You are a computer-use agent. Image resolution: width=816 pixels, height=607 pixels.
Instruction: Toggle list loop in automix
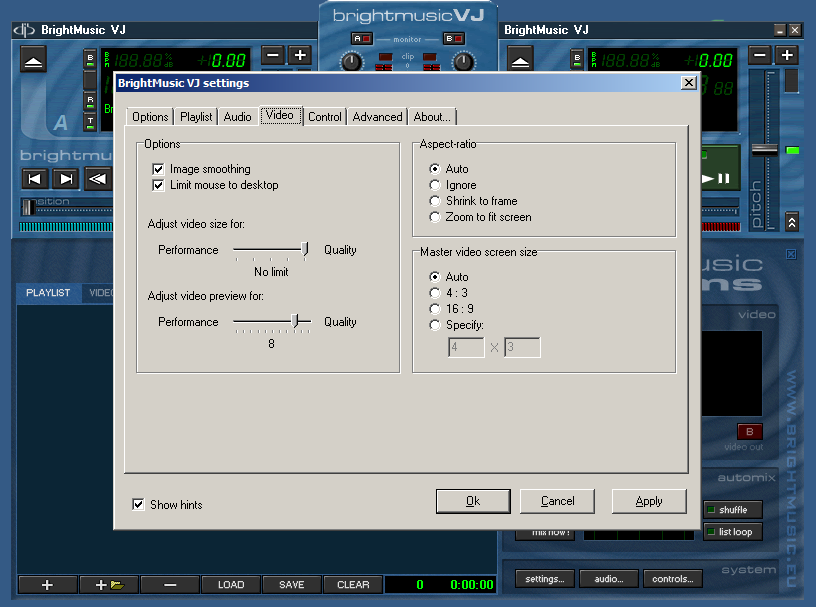(x=733, y=532)
